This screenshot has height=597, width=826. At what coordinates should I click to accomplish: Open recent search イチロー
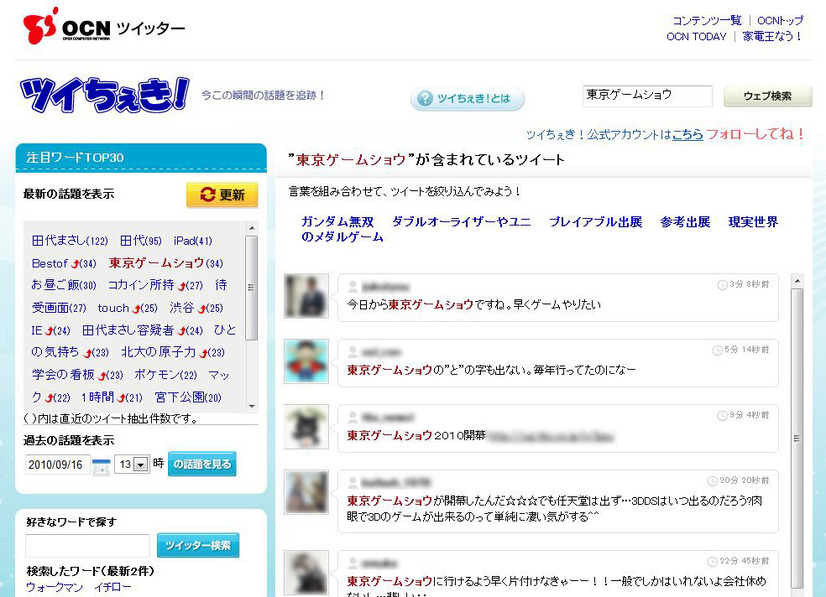click(x=113, y=587)
